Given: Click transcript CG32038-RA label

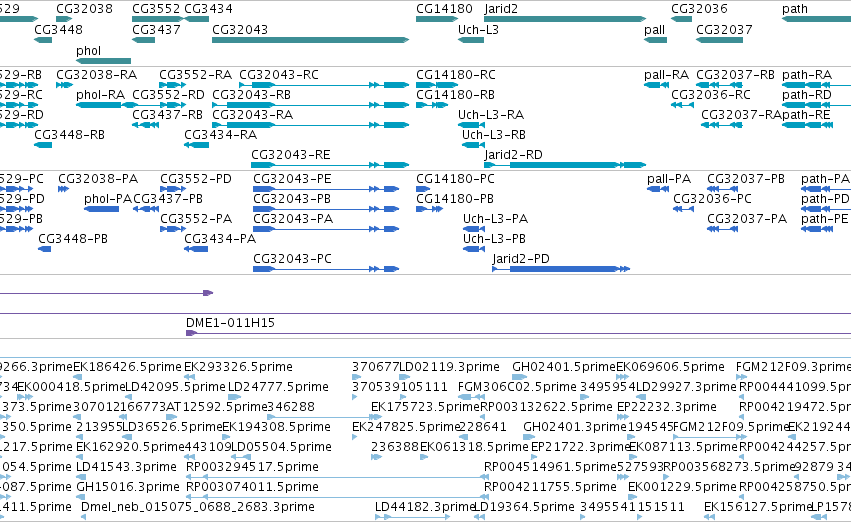Looking at the screenshot, I should point(97,75).
